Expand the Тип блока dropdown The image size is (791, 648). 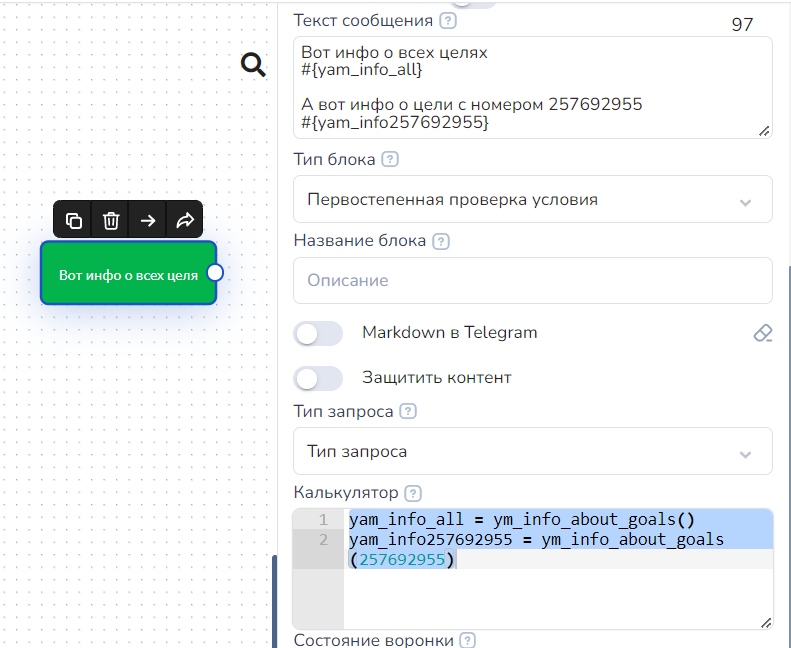click(532, 200)
